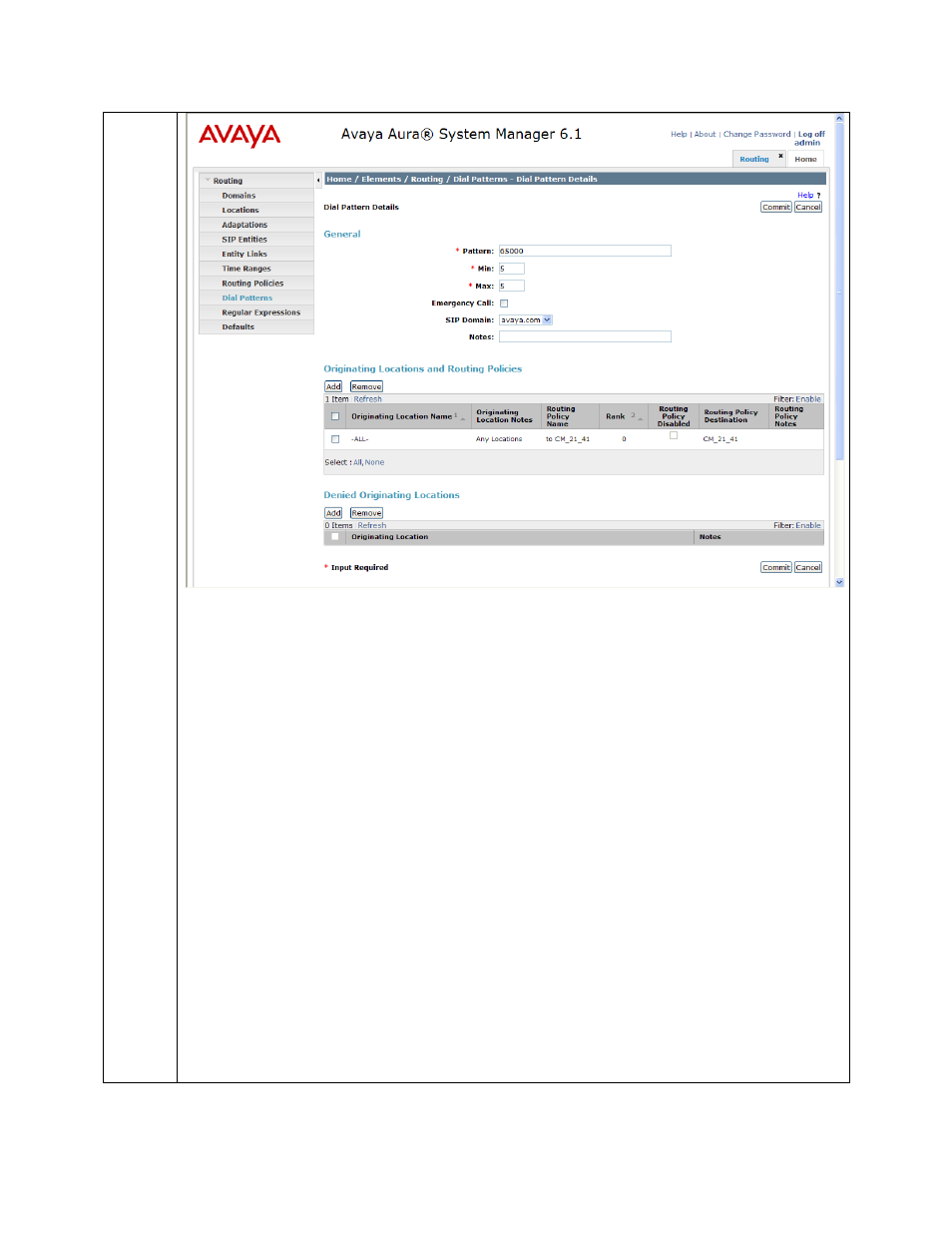This screenshot has width=952, height=1233.
Task: Click the Routing Policy Destination column header
Action: point(730,416)
